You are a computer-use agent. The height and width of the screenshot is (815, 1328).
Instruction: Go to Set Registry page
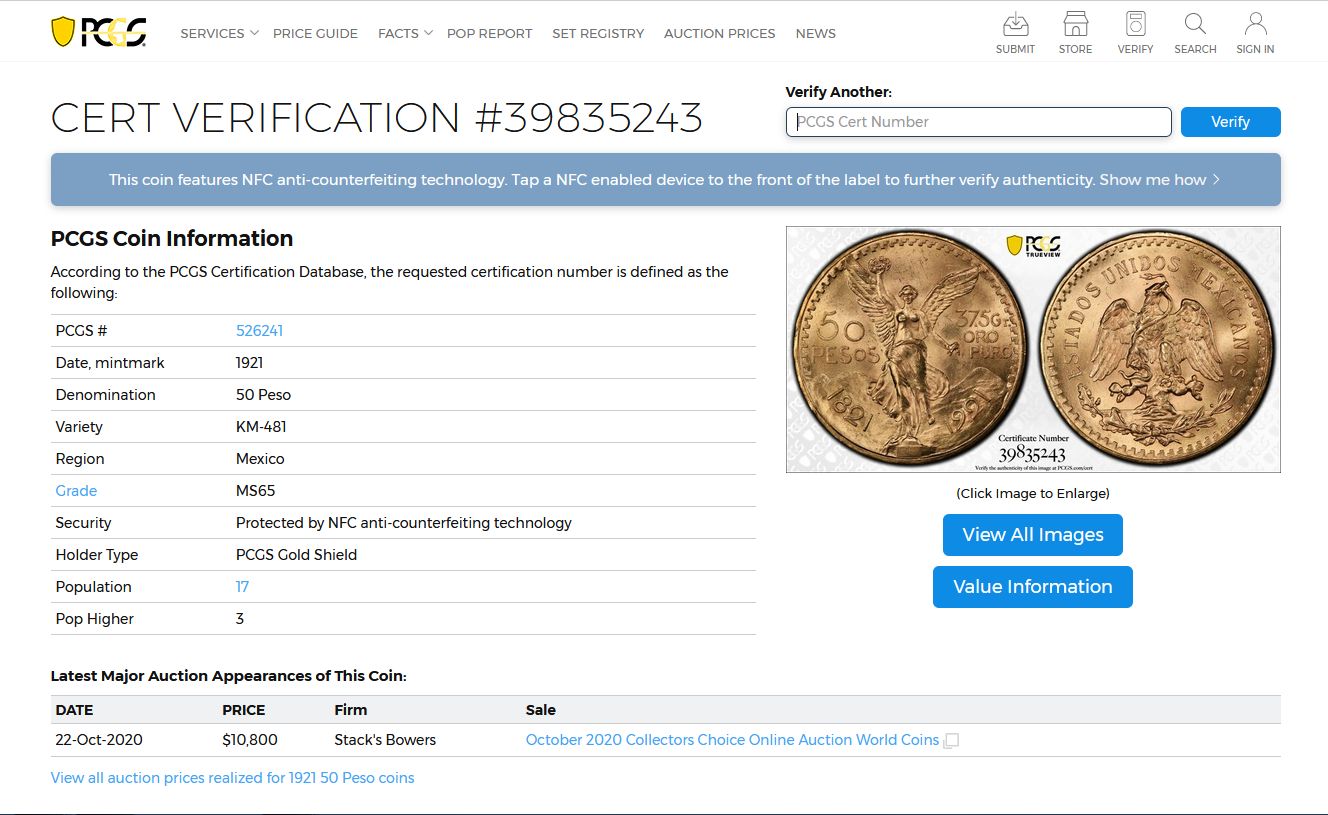click(598, 33)
